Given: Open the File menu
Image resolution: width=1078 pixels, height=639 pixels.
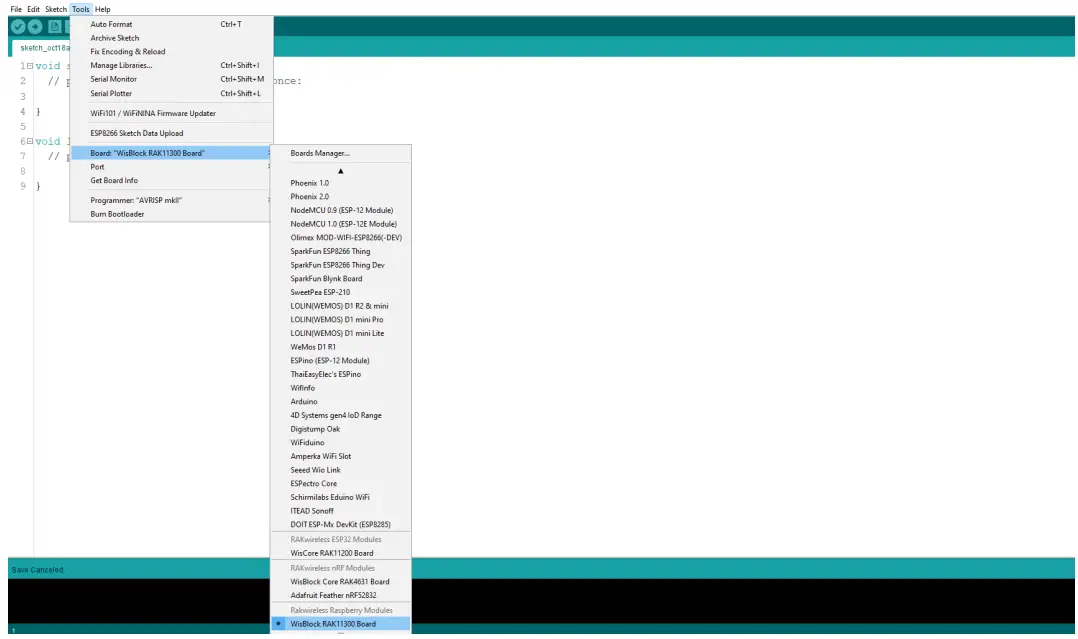Looking at the screenshot, I should tap(16, 9).
